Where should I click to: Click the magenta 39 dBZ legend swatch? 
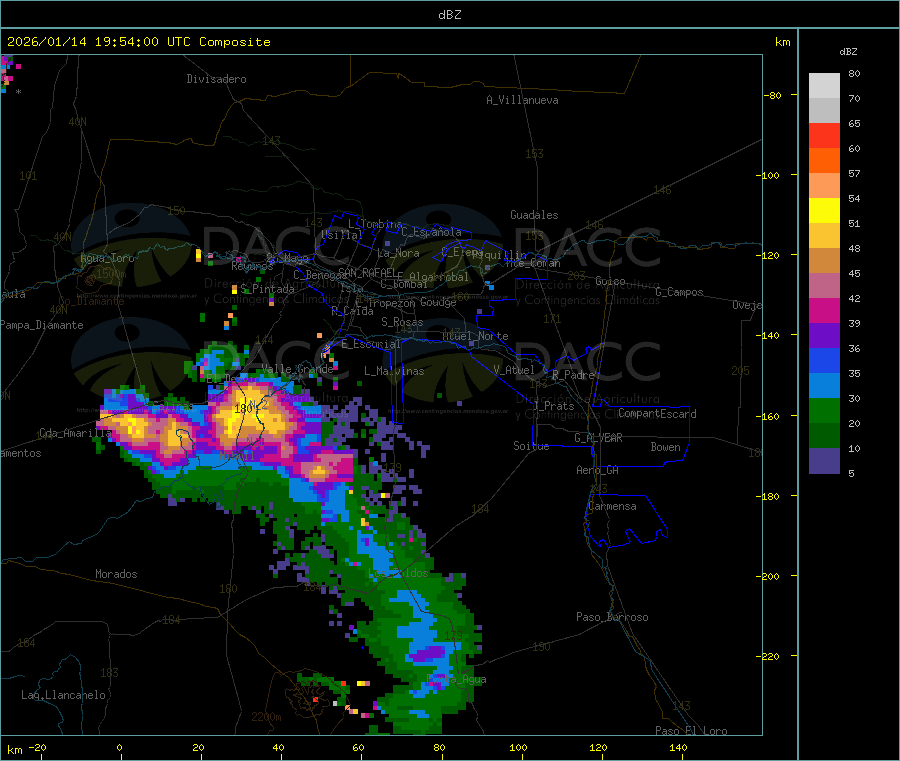[824, 310]
